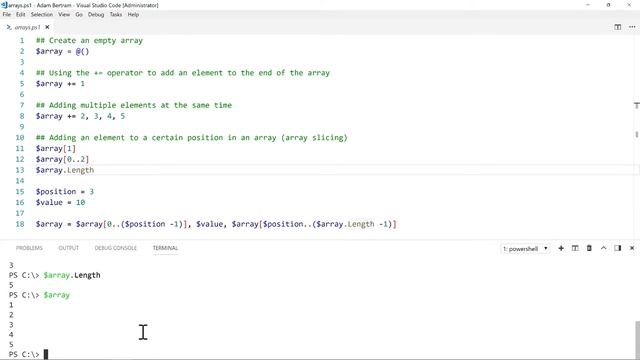Open the editor More Actions ellipsis menu
640x360 pixels.
click(632, 27)
